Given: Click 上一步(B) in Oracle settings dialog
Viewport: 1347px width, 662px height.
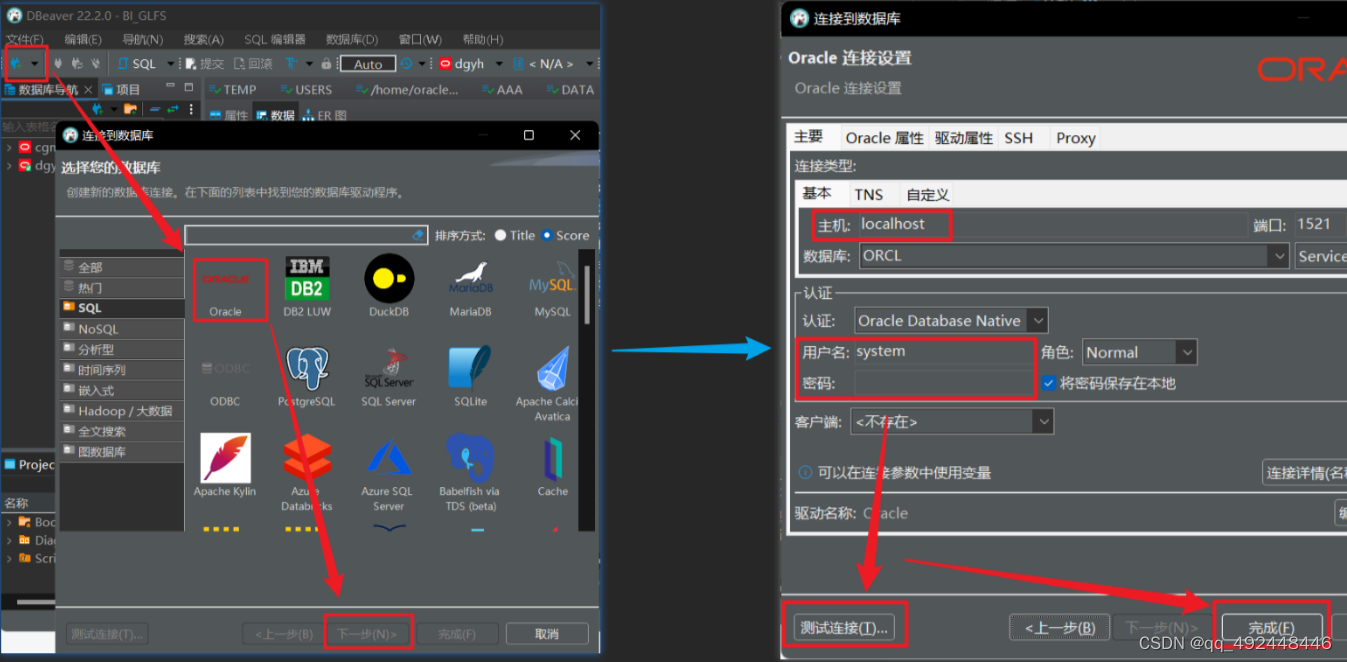Looking at the screenshot, I should (x=1059, y=628).
